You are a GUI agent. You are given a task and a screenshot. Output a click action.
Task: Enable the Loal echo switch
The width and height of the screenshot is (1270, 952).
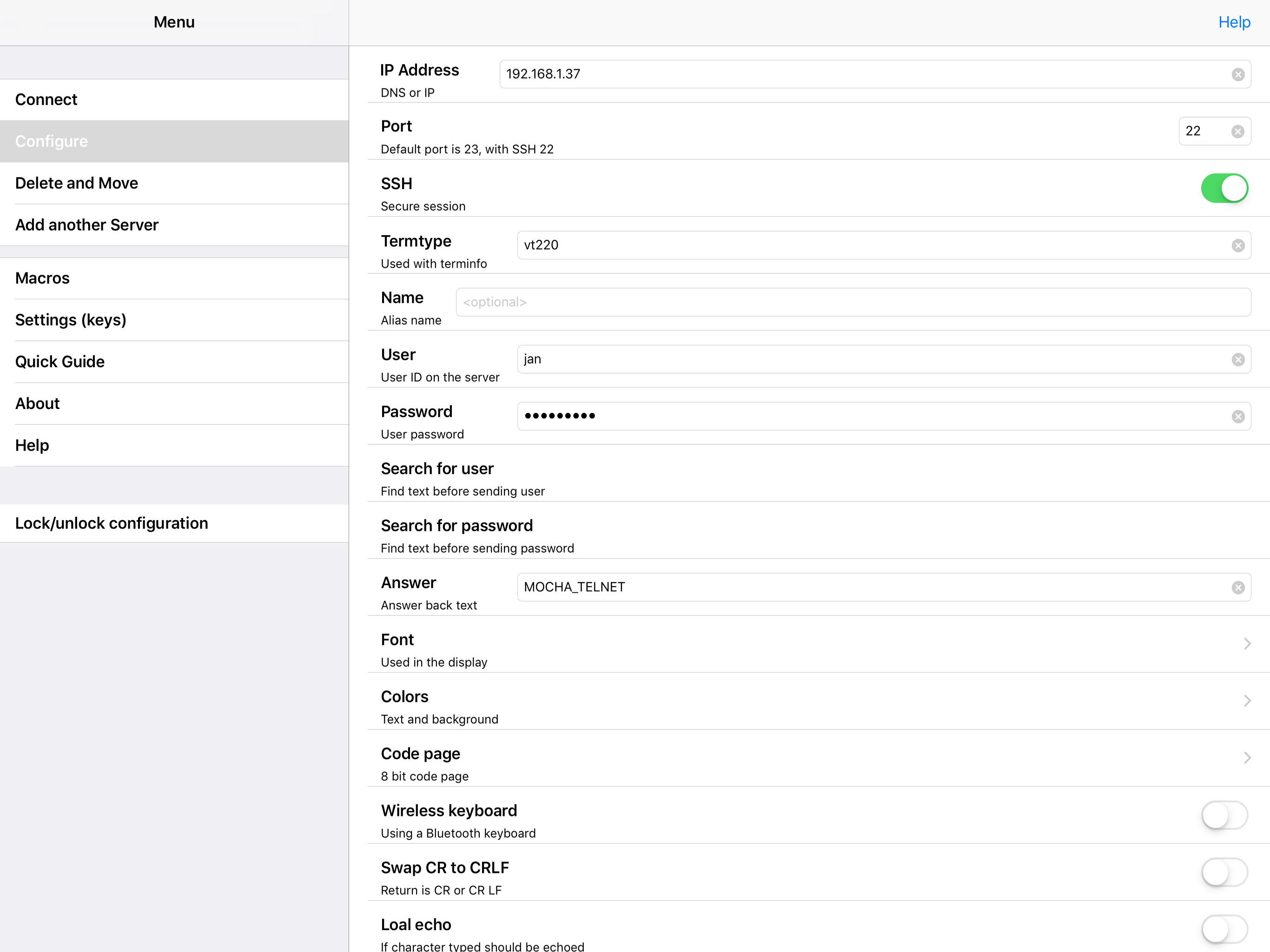tap(1224, 929)
